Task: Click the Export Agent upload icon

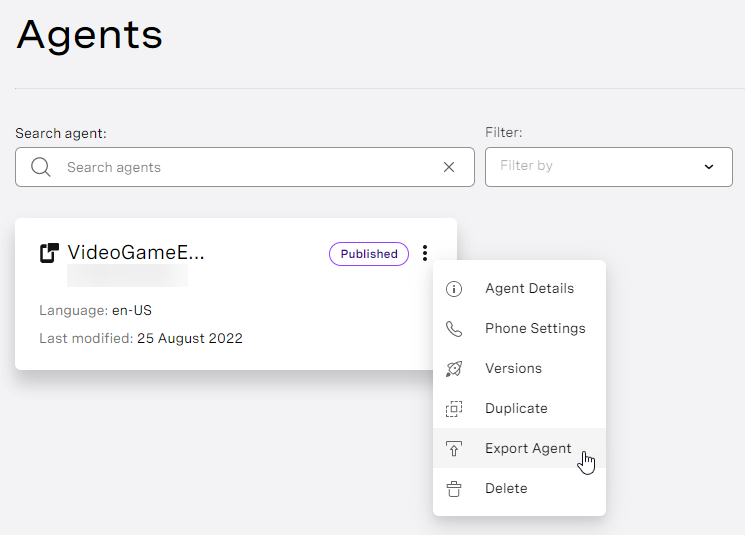Action: [454, 449]
